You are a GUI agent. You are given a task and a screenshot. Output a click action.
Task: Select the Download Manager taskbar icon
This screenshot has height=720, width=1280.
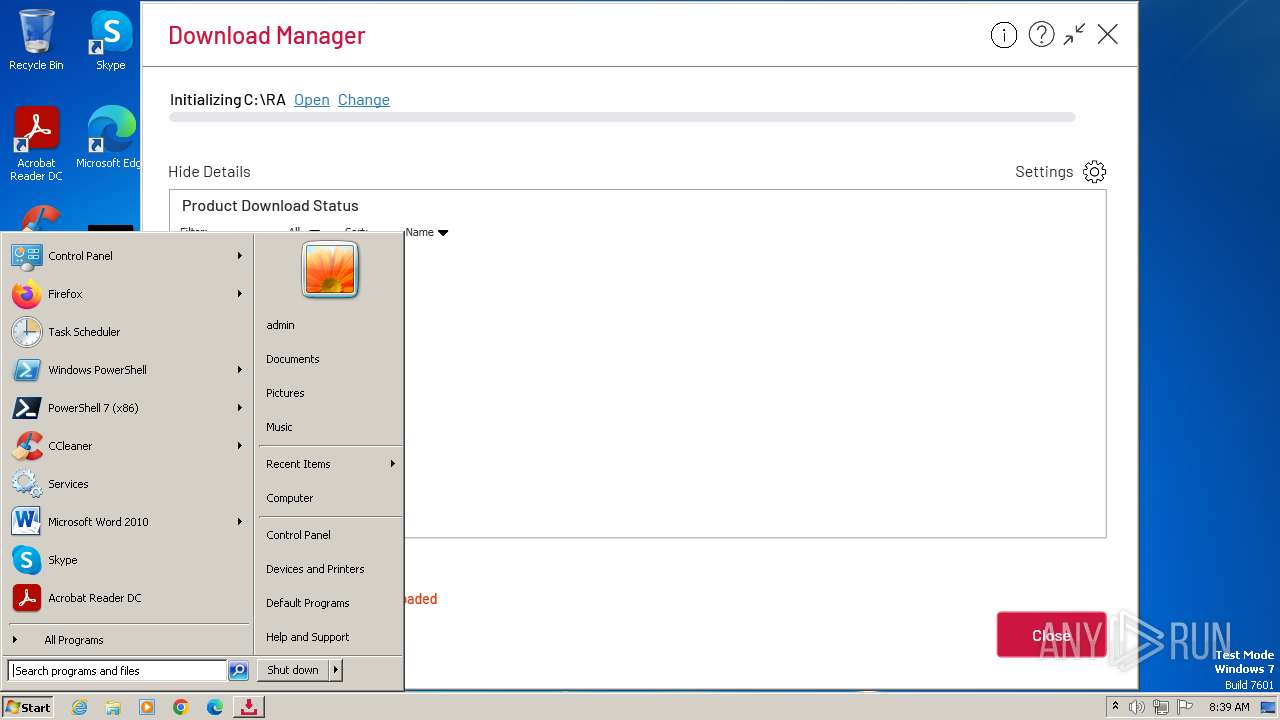coord(248,707)
